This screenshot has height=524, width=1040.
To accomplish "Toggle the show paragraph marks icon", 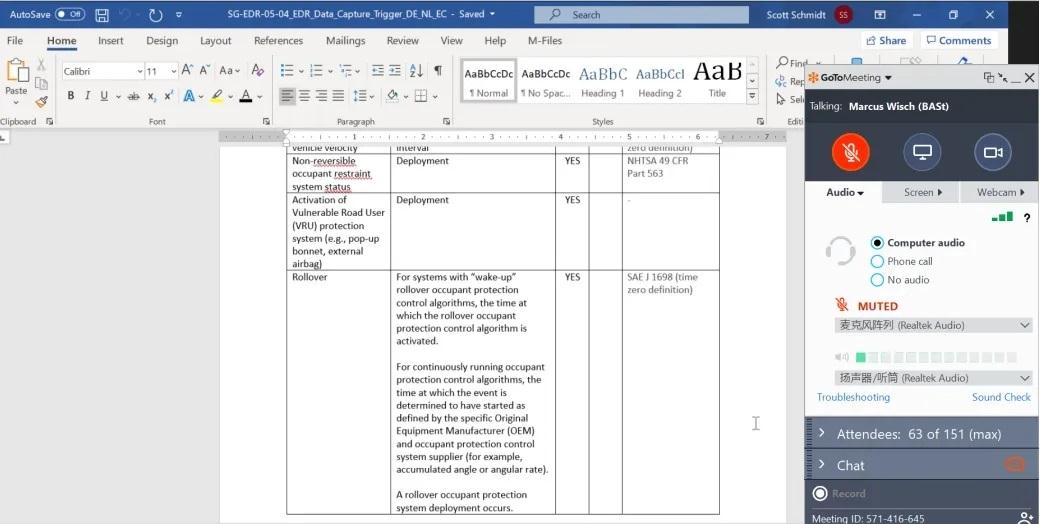I will [438, 70].
